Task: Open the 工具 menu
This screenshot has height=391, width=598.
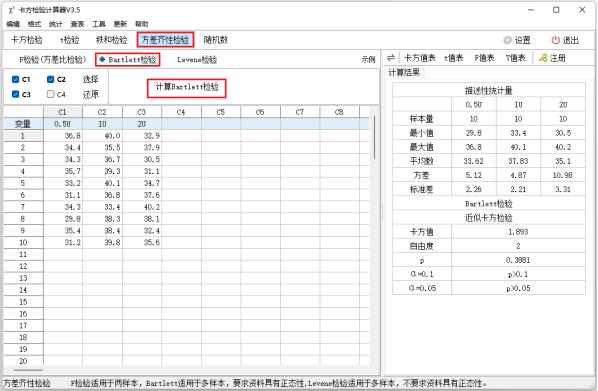Action: [99, 24]
